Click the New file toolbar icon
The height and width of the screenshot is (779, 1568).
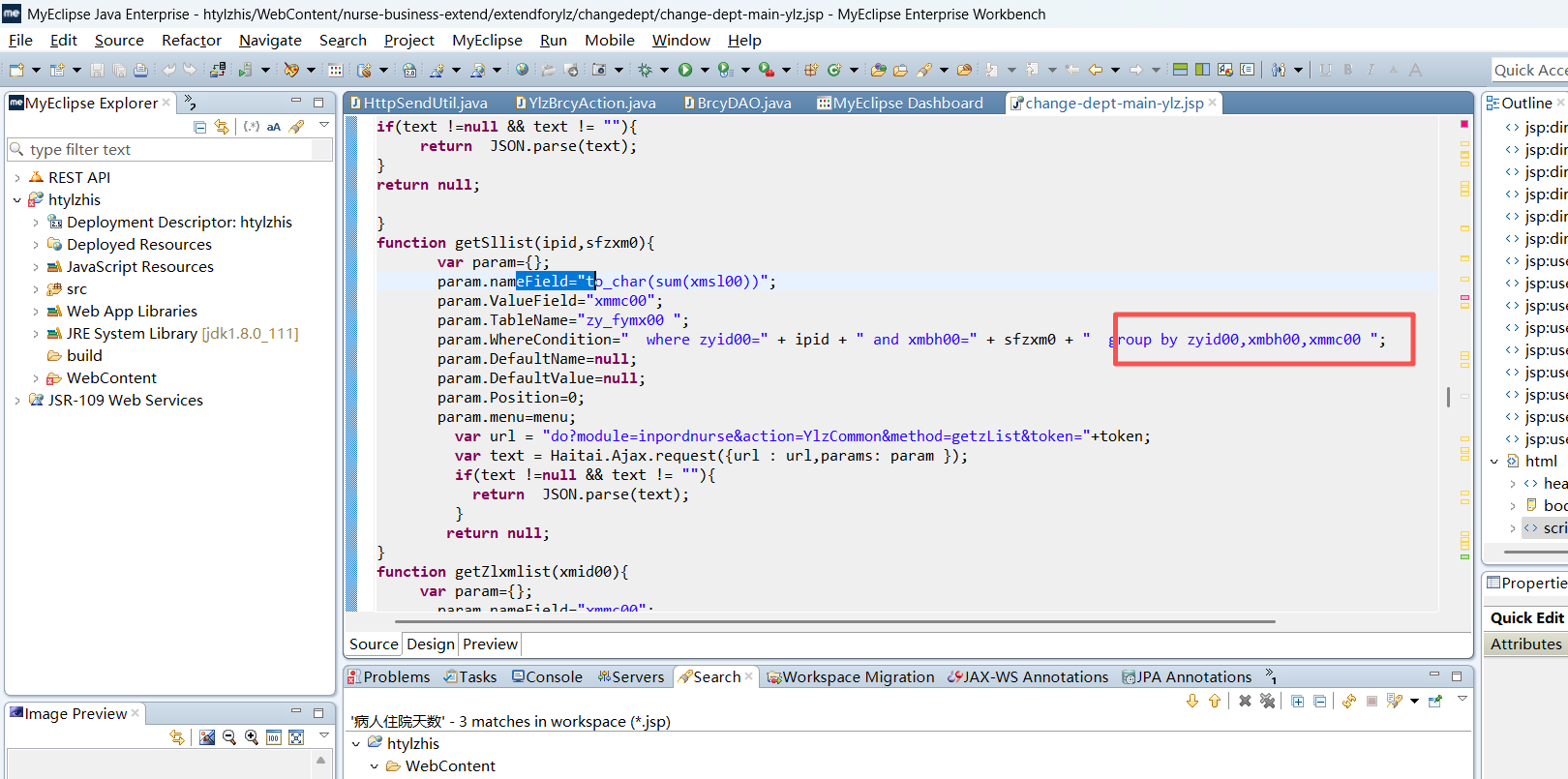16,70
